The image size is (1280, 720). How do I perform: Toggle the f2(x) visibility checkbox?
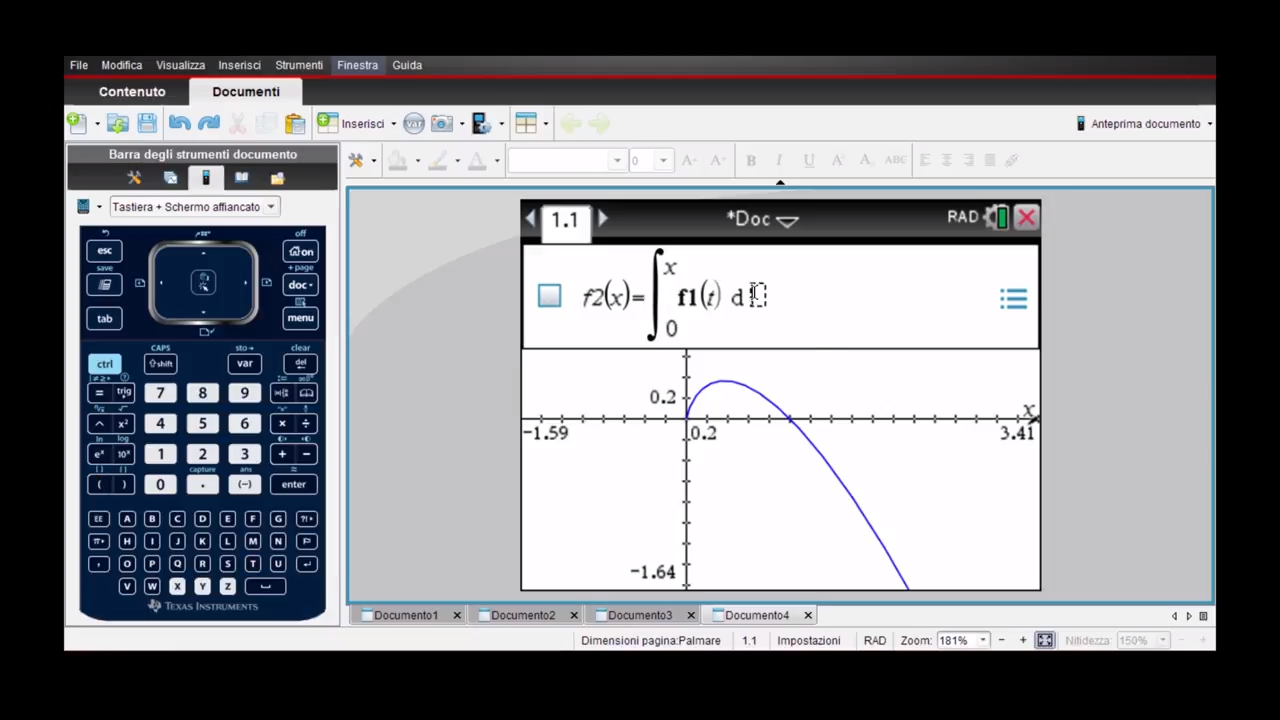(549, 296)
